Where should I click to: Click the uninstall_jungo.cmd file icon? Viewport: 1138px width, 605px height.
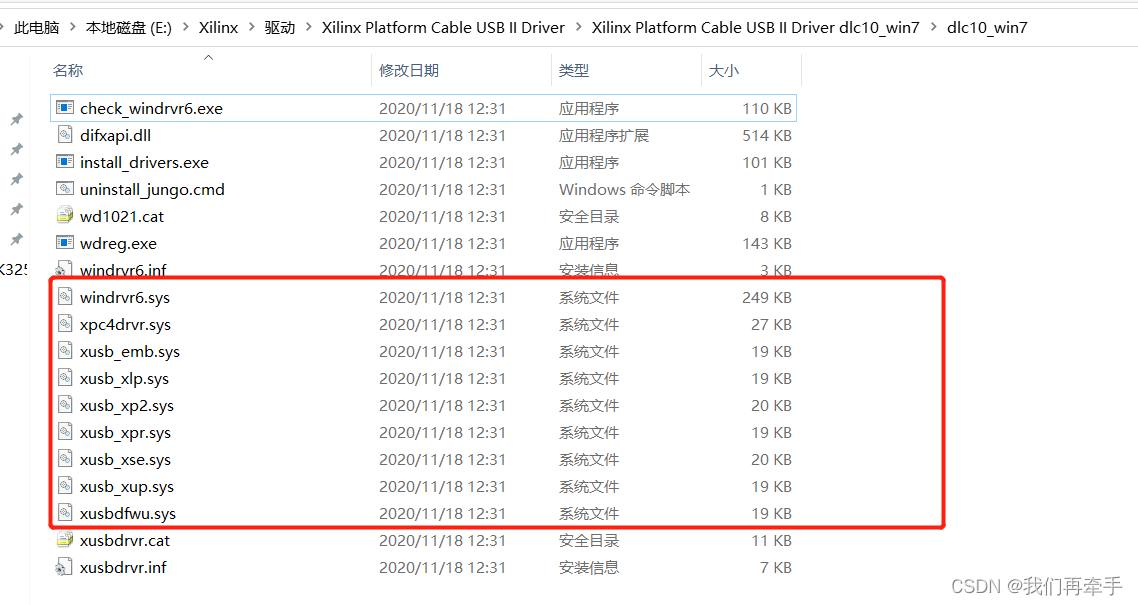pos(65,189)
